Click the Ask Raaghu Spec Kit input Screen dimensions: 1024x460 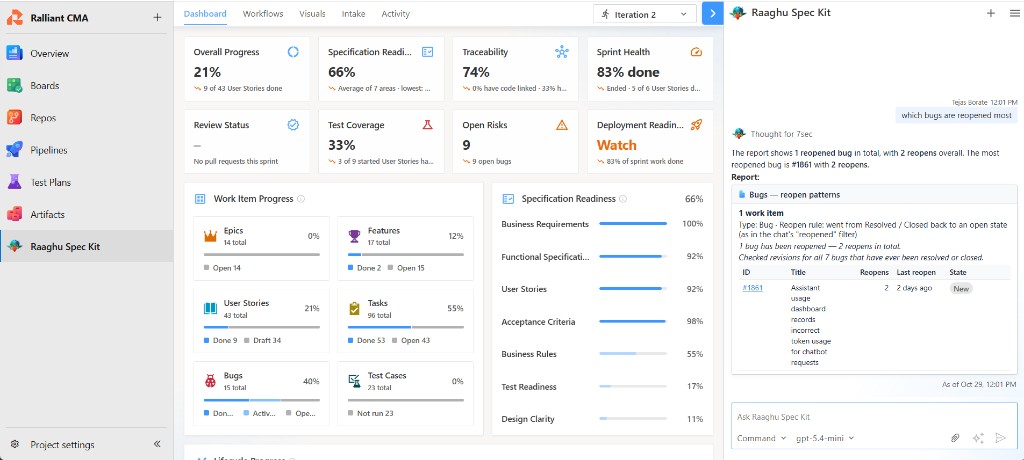pyautogui.click(x=874, y=417)
